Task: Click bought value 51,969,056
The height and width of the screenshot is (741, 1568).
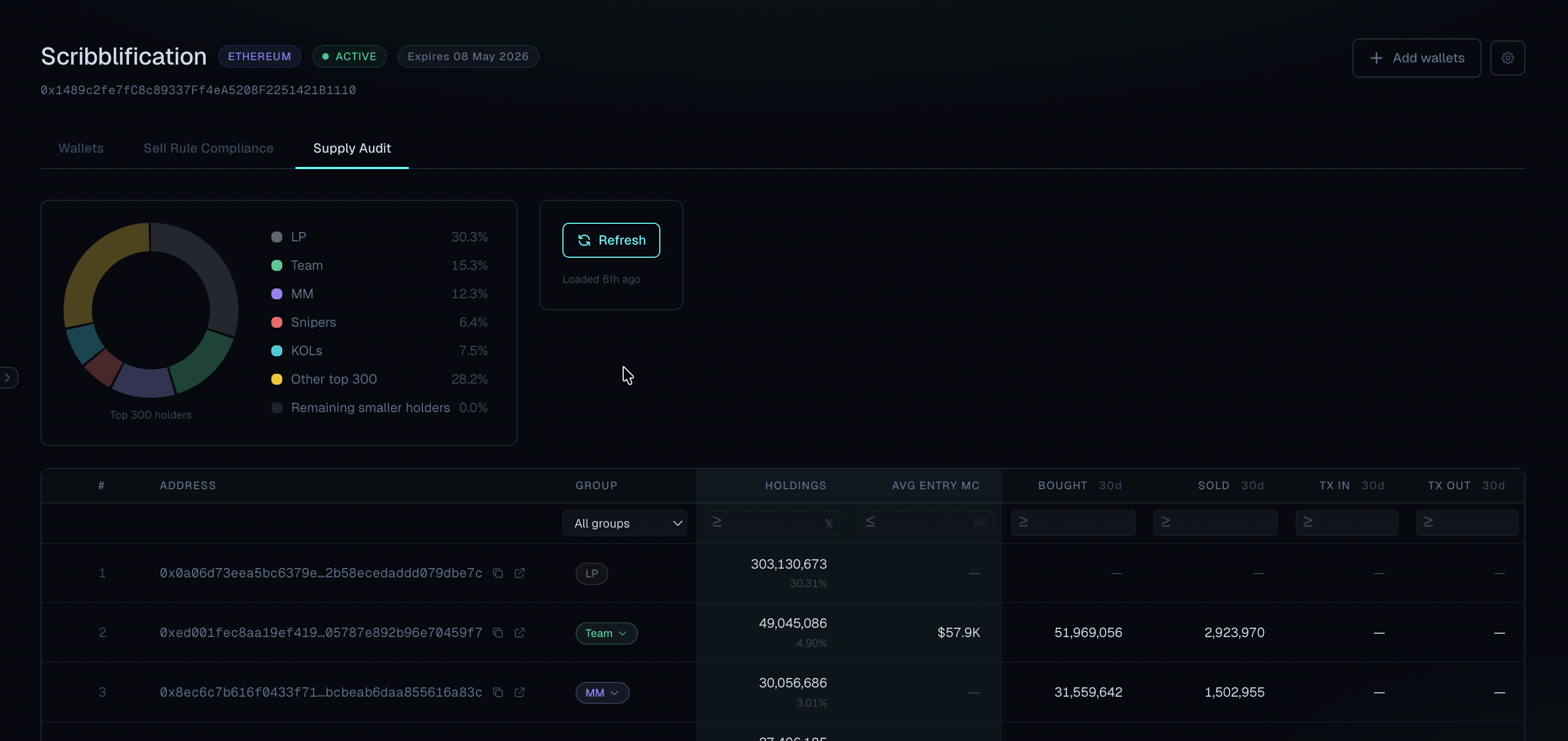Action: [x=1088, y=633]
